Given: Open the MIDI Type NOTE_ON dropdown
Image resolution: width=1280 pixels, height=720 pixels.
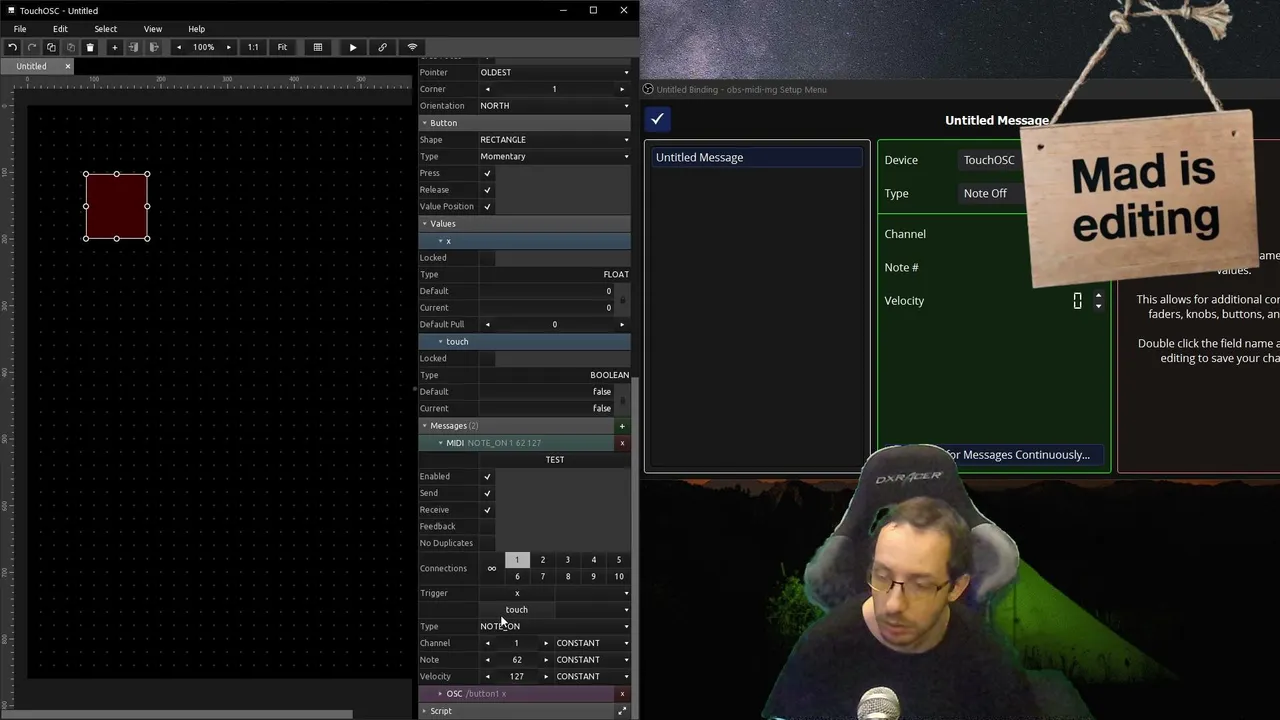Looking at the screenshot, I should point(555,626).
